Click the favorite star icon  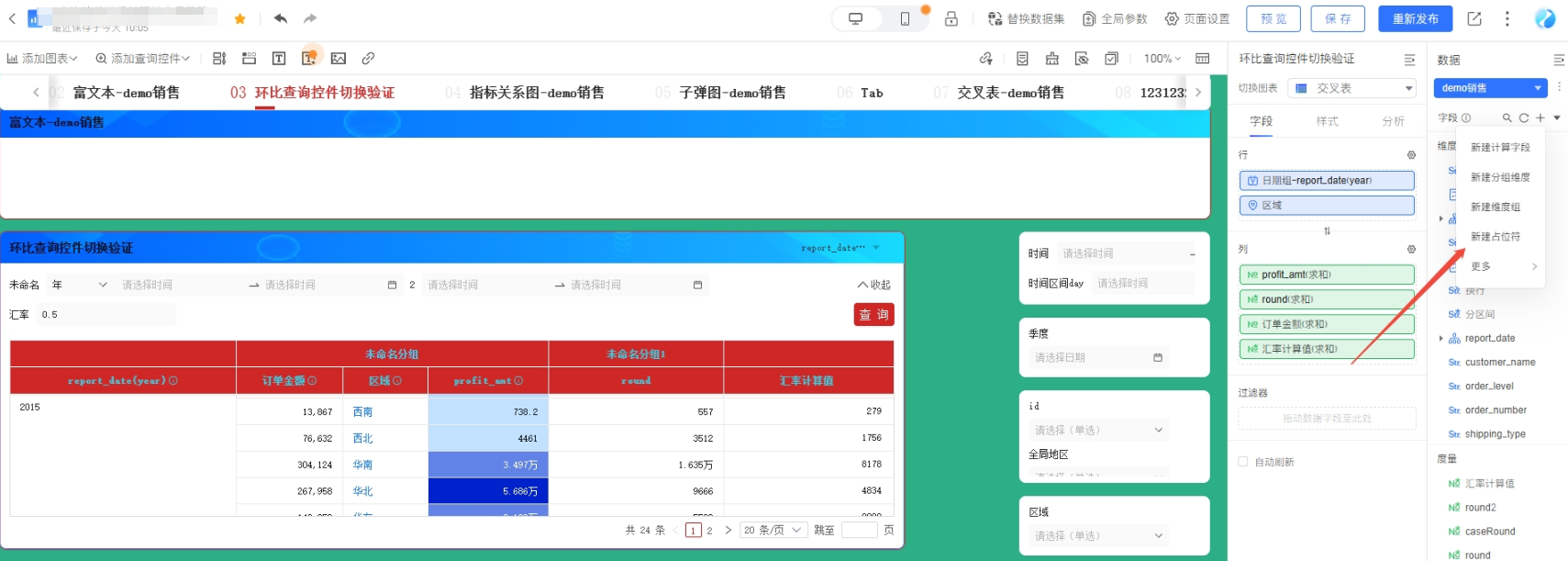coord(240,19)
